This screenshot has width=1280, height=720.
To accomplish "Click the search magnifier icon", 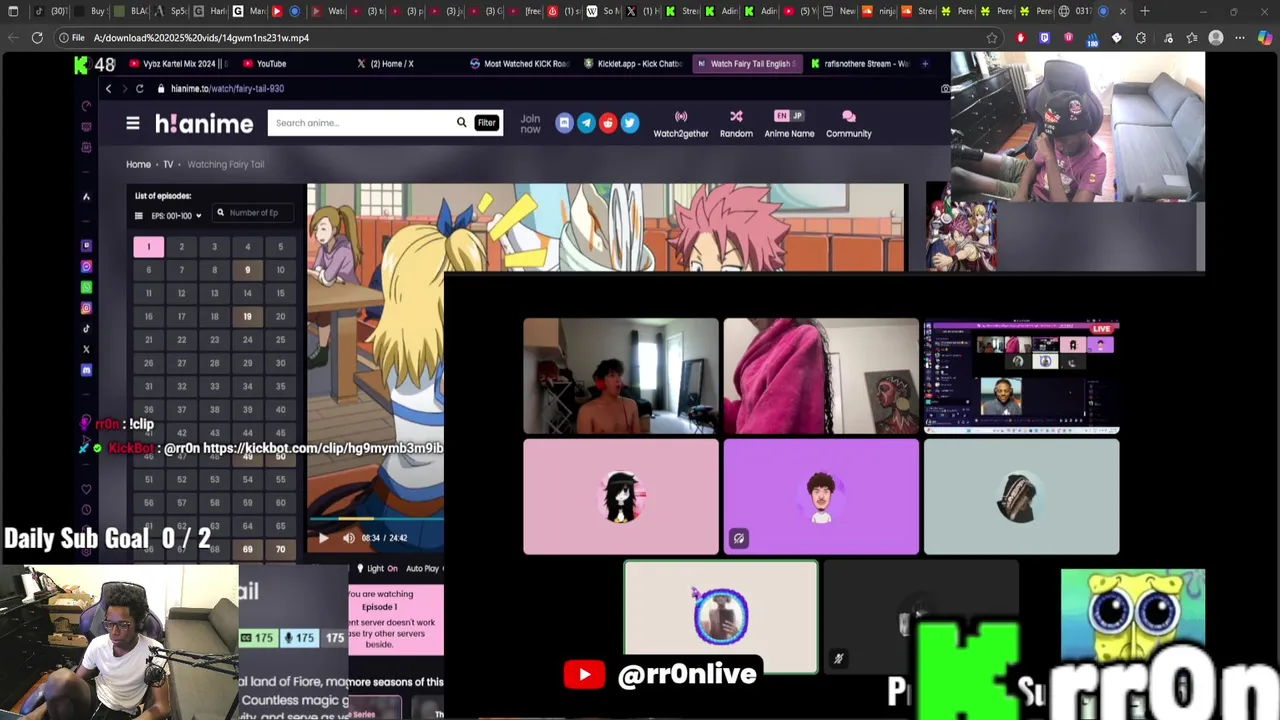I will 461,123.
